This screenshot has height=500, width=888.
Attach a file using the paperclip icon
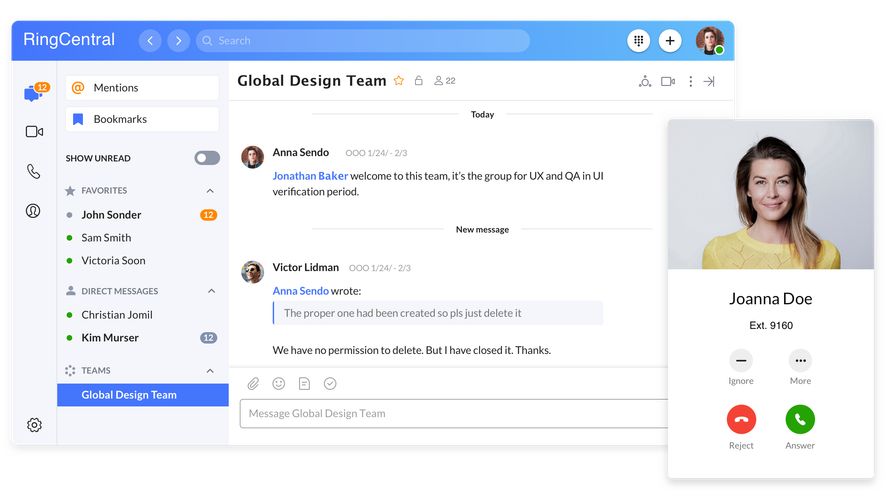(x=254, y=383)
